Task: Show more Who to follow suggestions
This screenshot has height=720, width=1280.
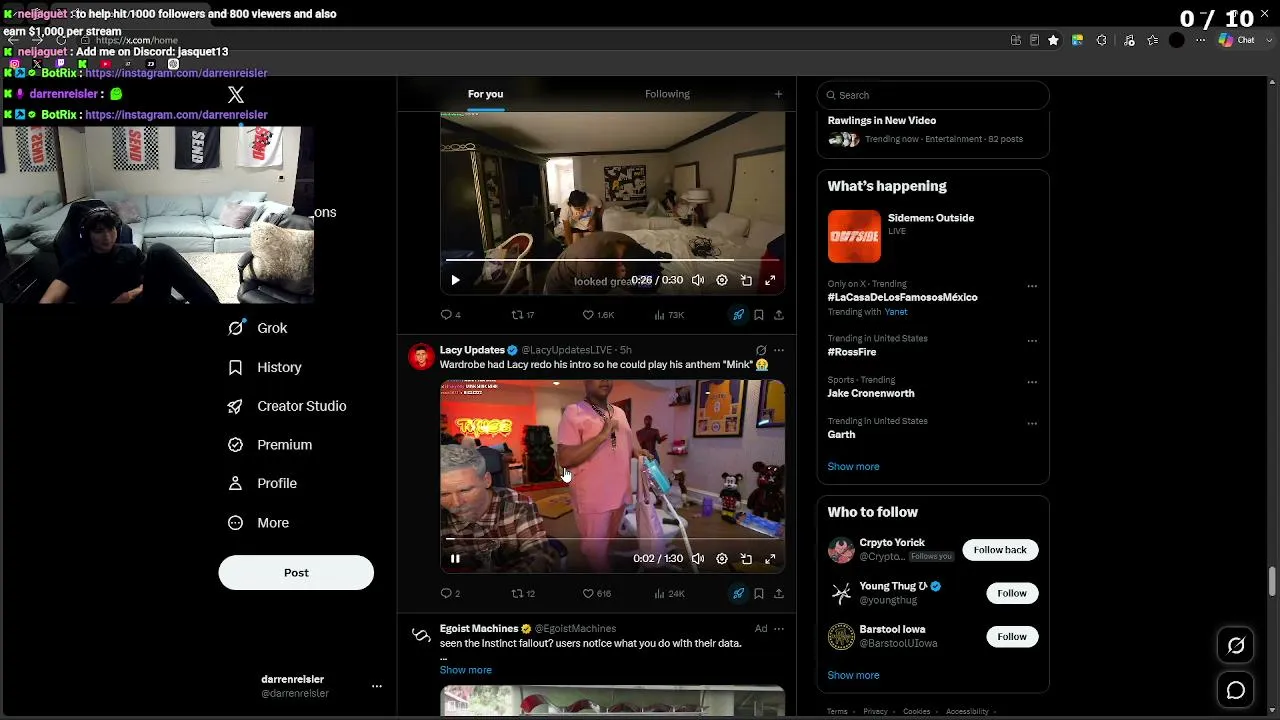Action: (x=853, y=676)
